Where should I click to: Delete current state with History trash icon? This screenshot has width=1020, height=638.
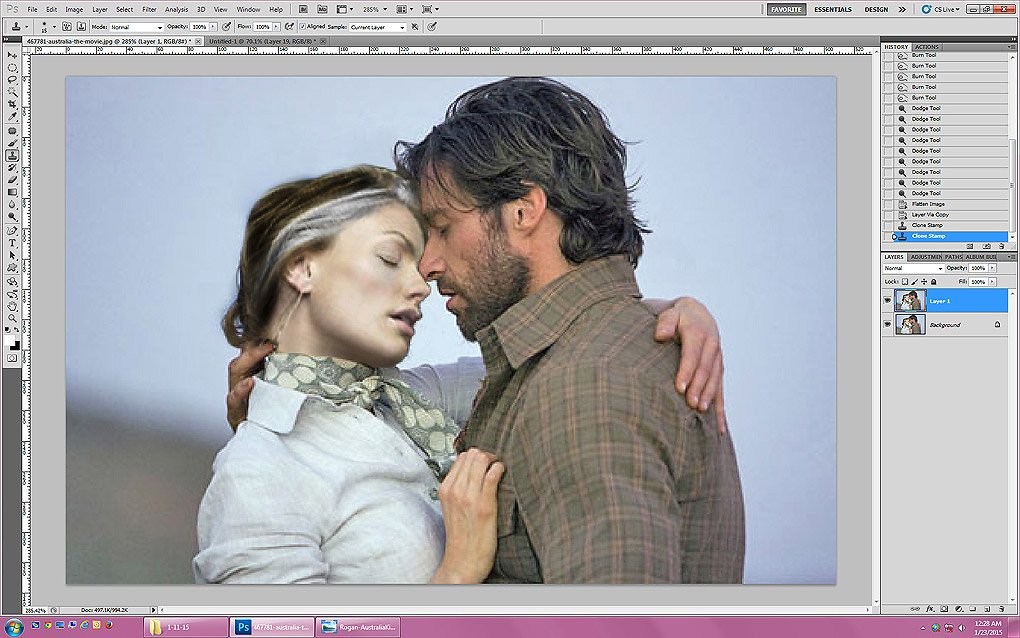(x=1000, y=245)
